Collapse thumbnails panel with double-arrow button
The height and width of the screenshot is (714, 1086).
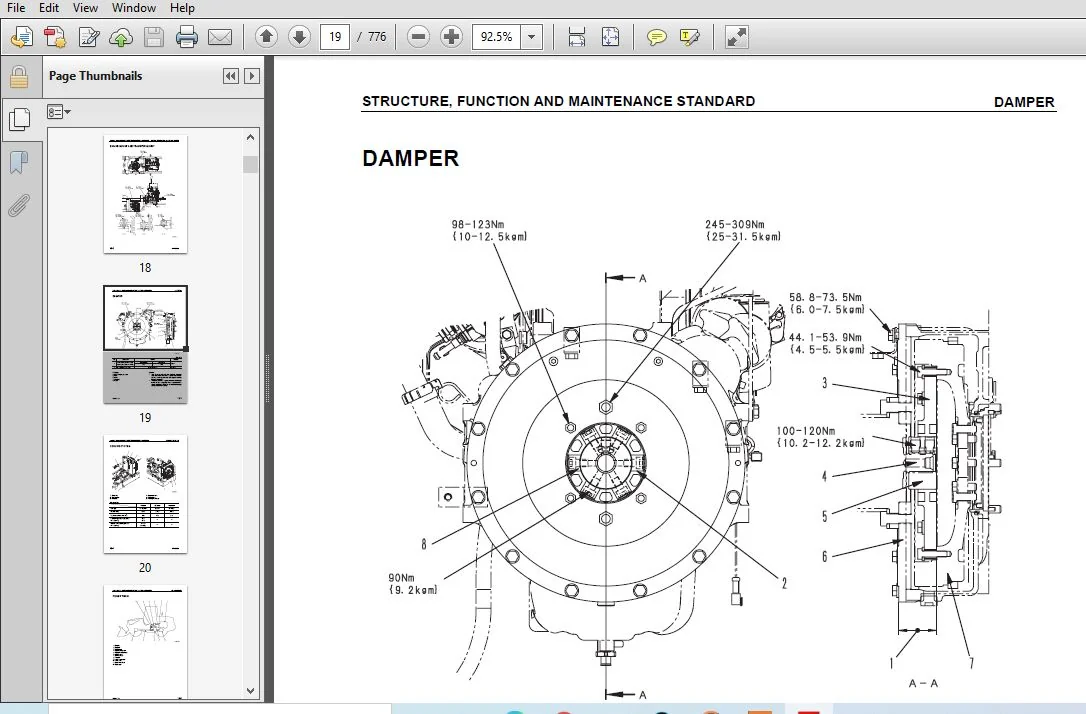coord(231,76)
